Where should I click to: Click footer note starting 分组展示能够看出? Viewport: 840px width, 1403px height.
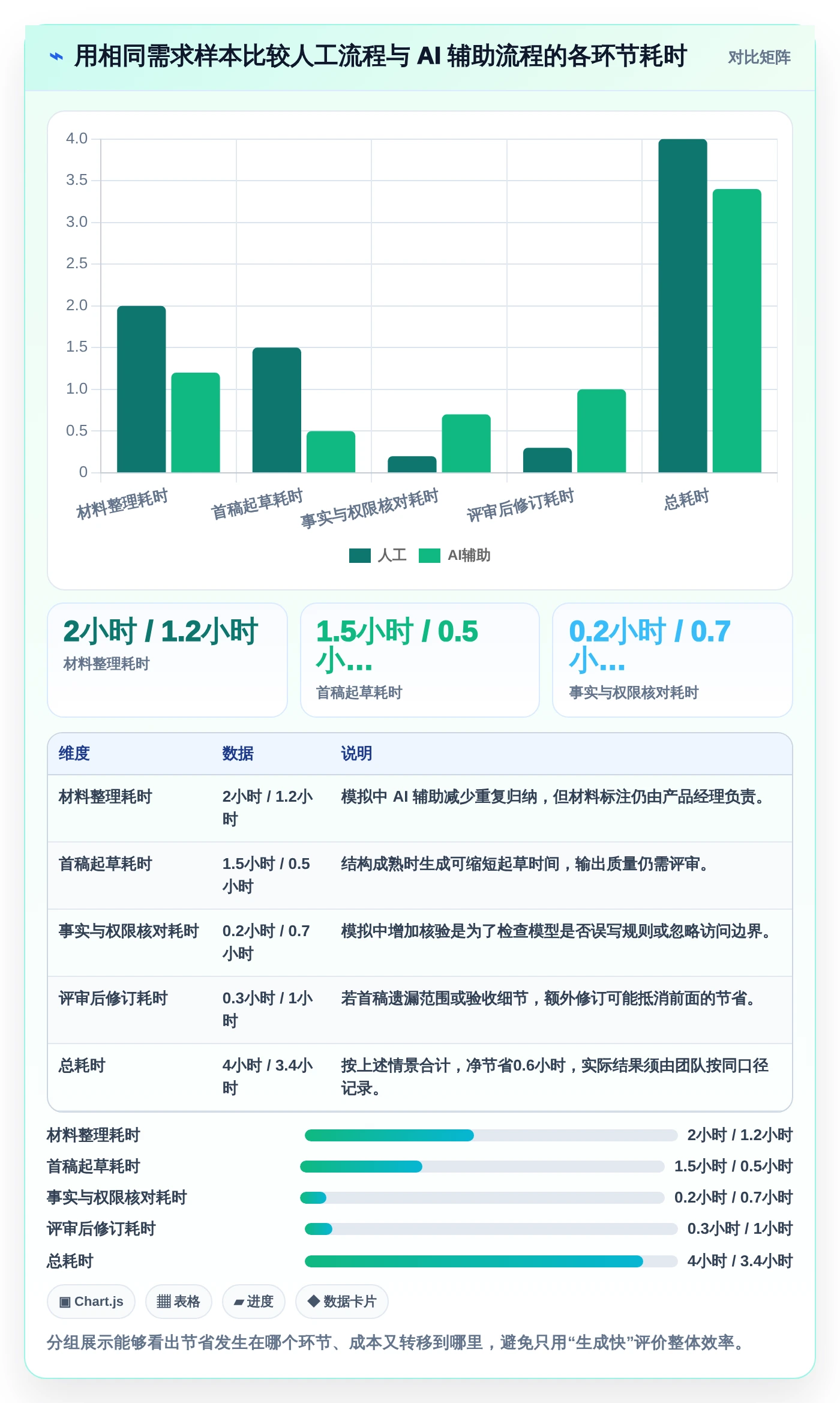coord(395,1342)
